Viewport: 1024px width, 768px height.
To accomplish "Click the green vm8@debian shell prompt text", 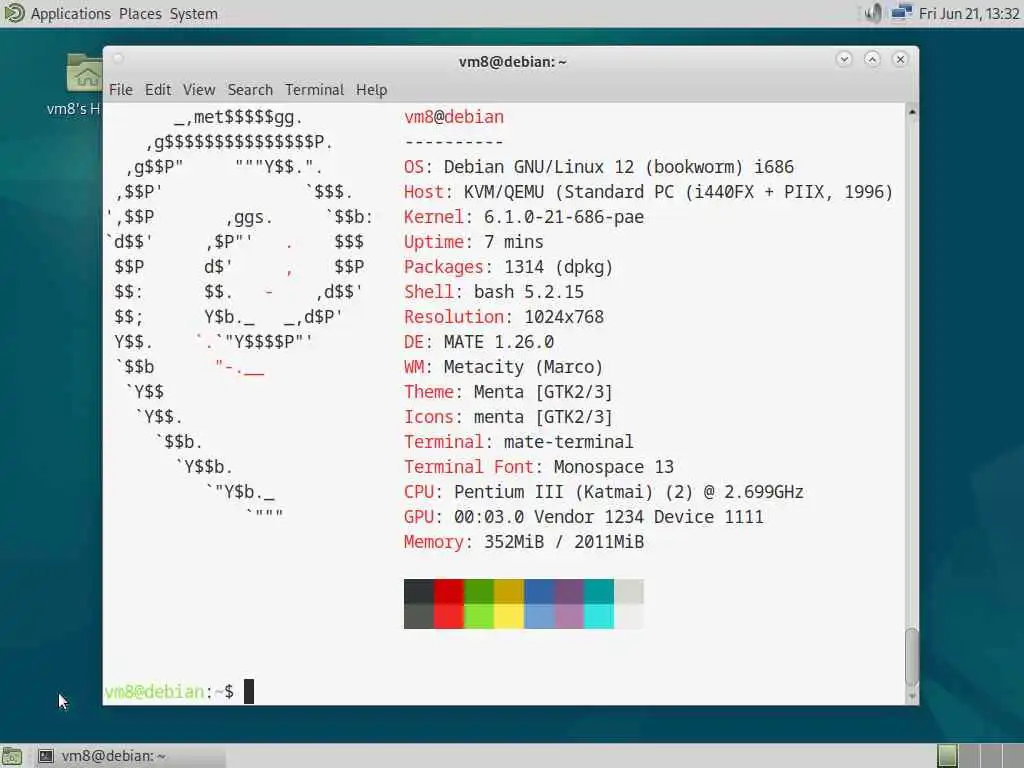I will point(154,692).
